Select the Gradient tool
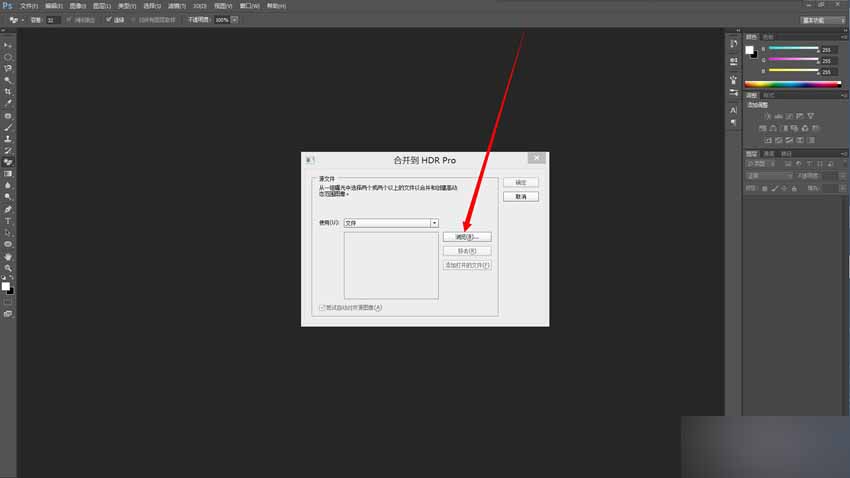The width and height of the screenshot is (850, 478). (8, 173)
